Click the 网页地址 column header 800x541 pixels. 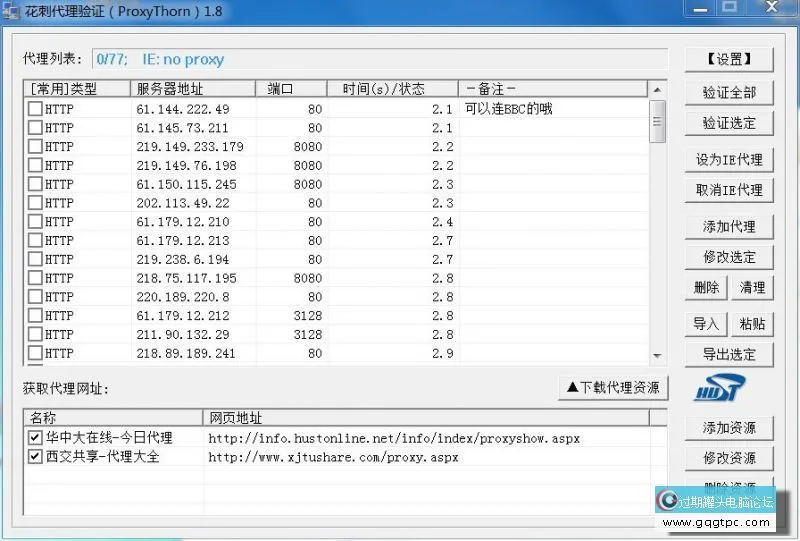pos(427,418)
